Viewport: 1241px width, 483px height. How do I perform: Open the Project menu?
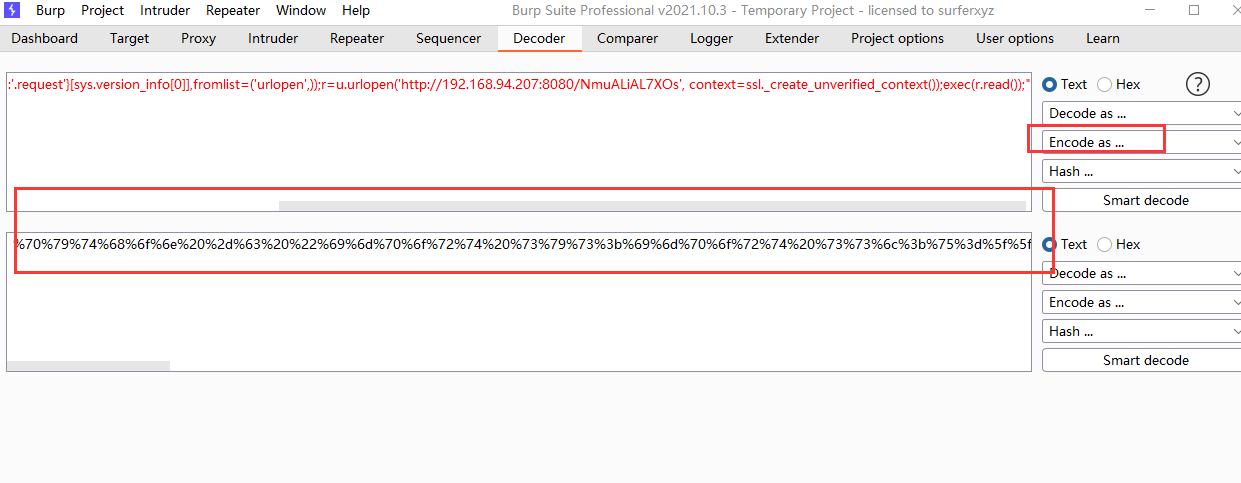[x=103, y=10]
